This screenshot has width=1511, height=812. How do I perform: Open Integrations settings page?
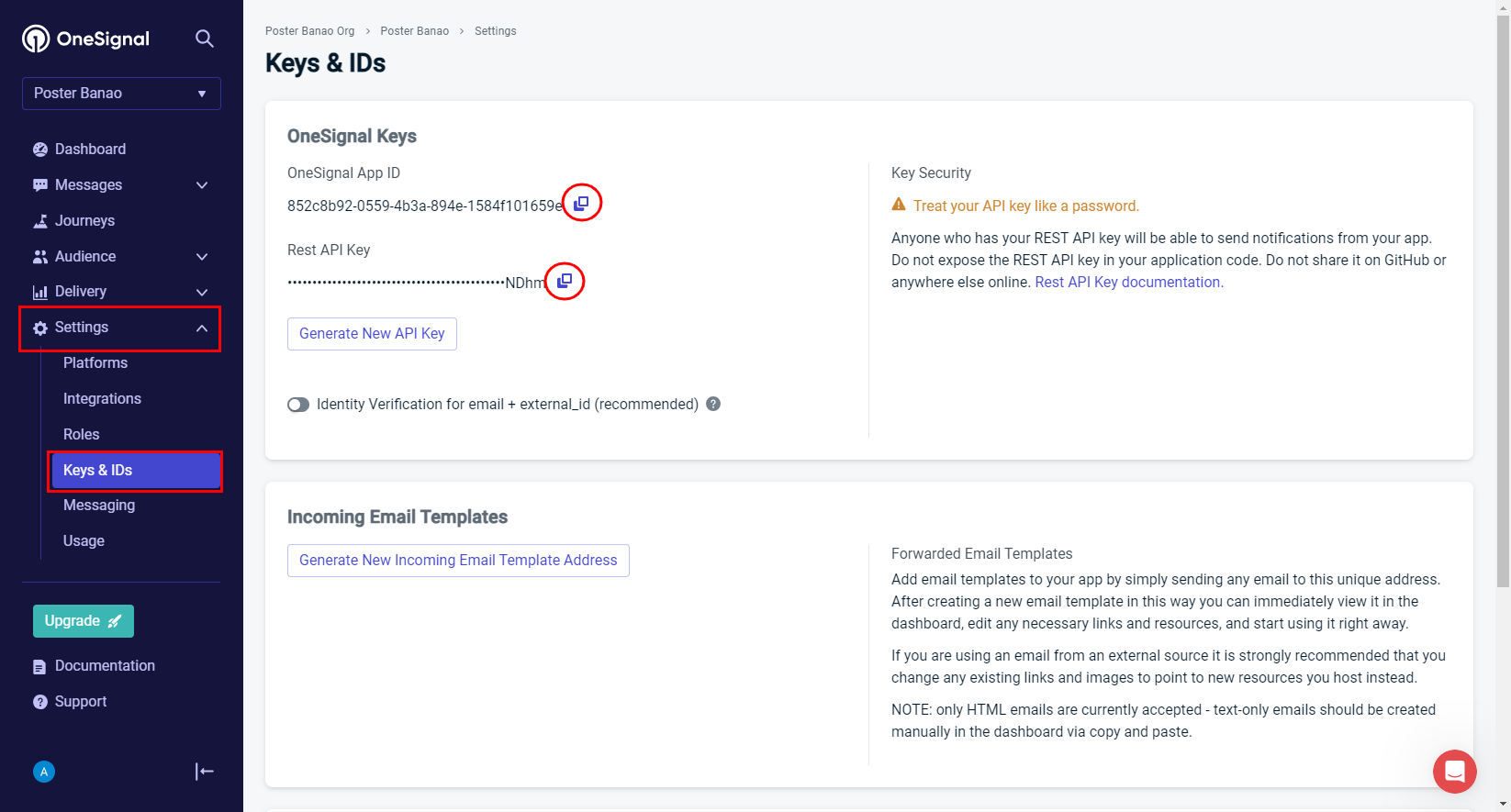point(102,398)
